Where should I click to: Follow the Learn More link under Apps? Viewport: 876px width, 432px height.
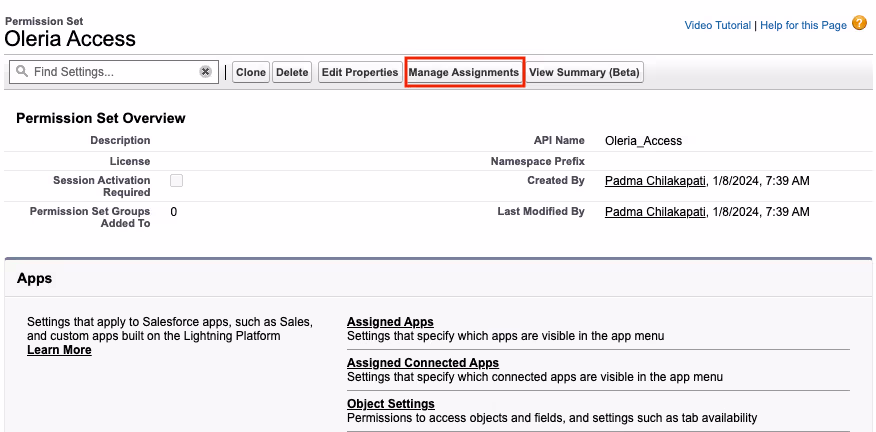coord(59,350)
